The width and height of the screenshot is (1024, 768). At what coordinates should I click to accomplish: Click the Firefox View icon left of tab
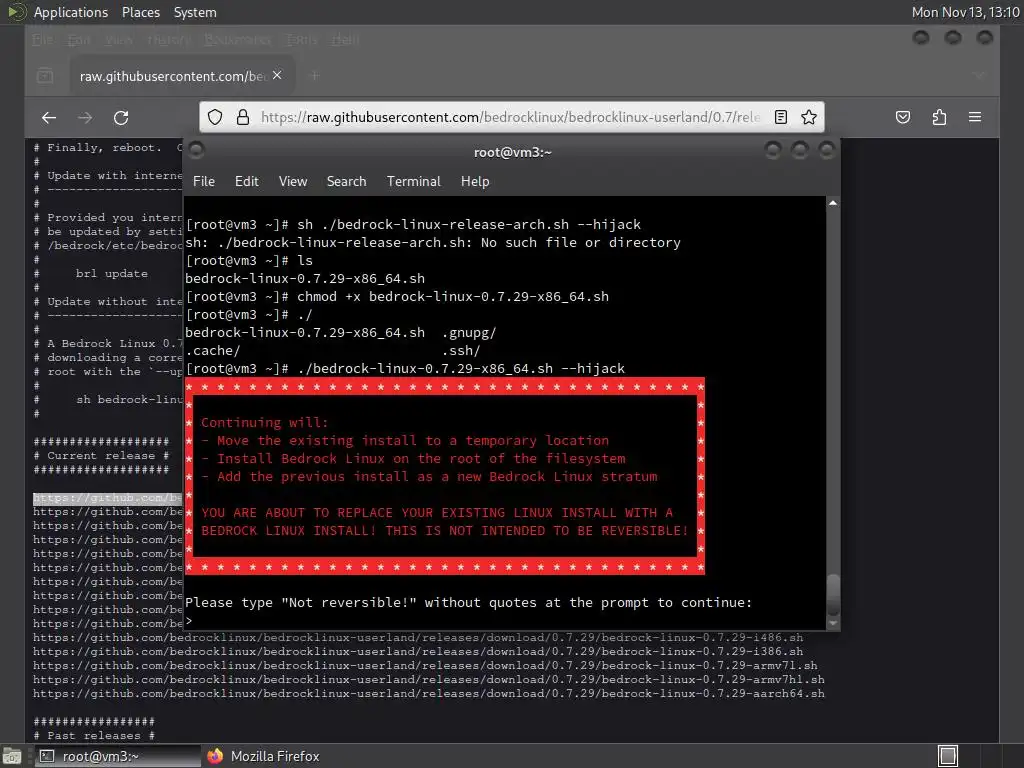pos(45,76)
